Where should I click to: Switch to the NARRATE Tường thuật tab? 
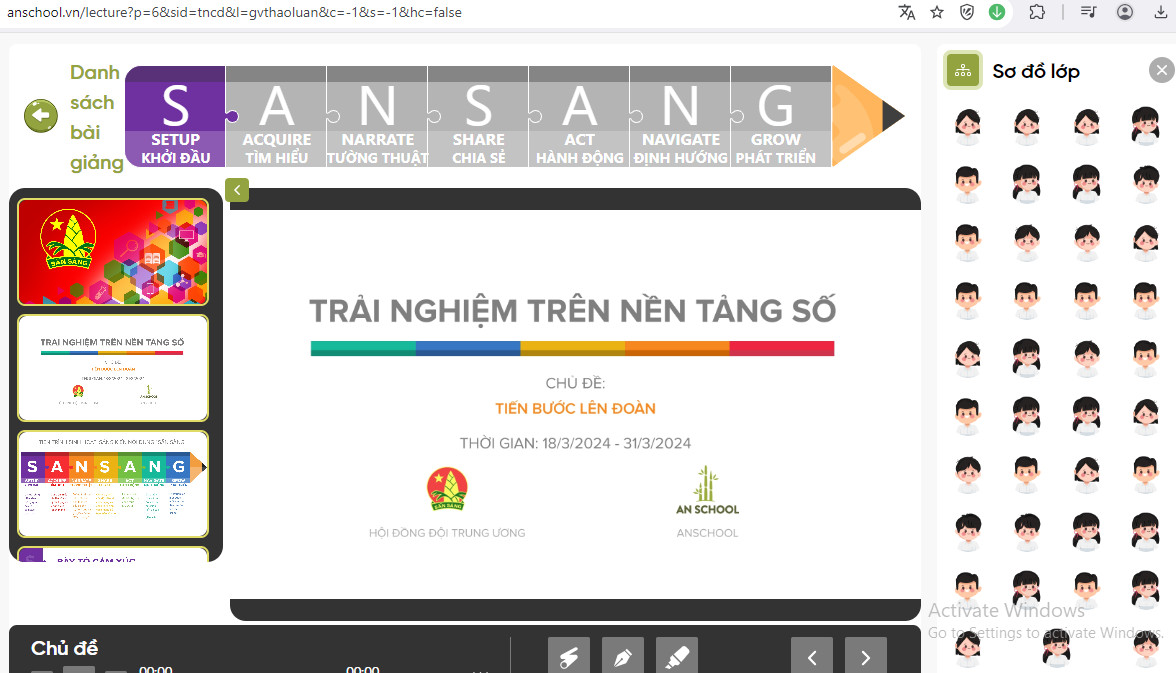pos(377,116)
